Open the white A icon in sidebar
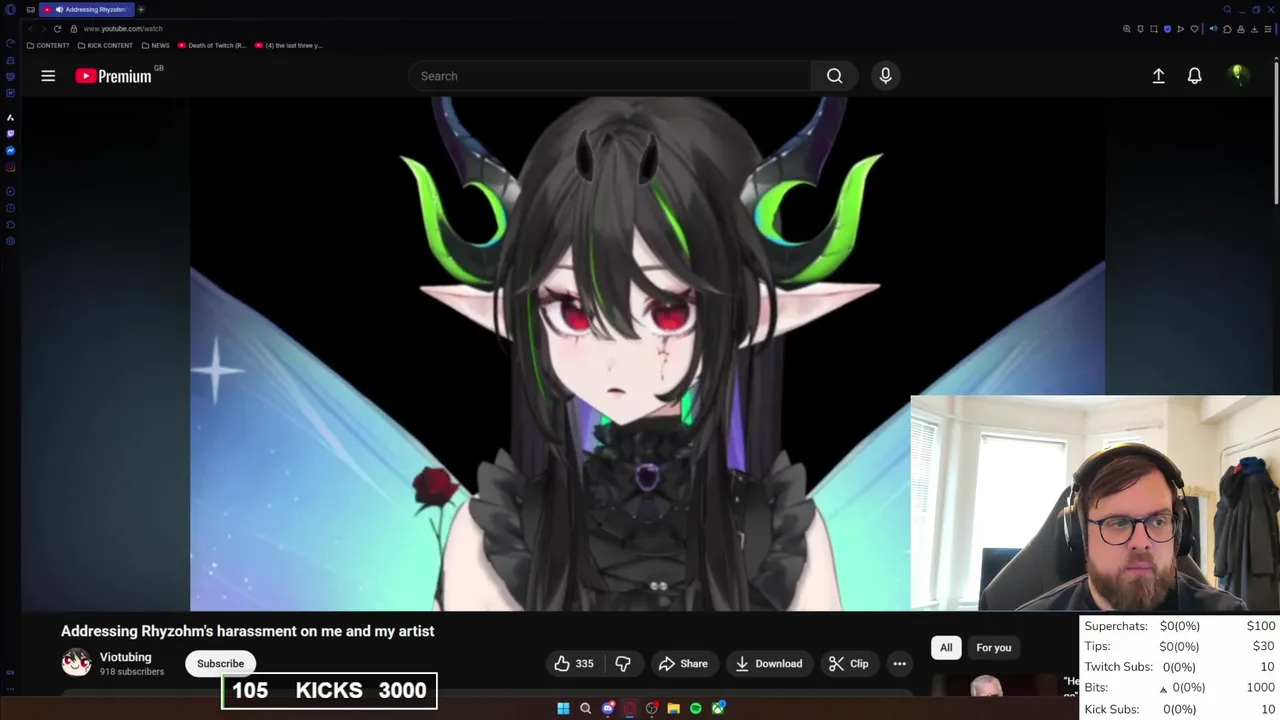 coord(10,117)
